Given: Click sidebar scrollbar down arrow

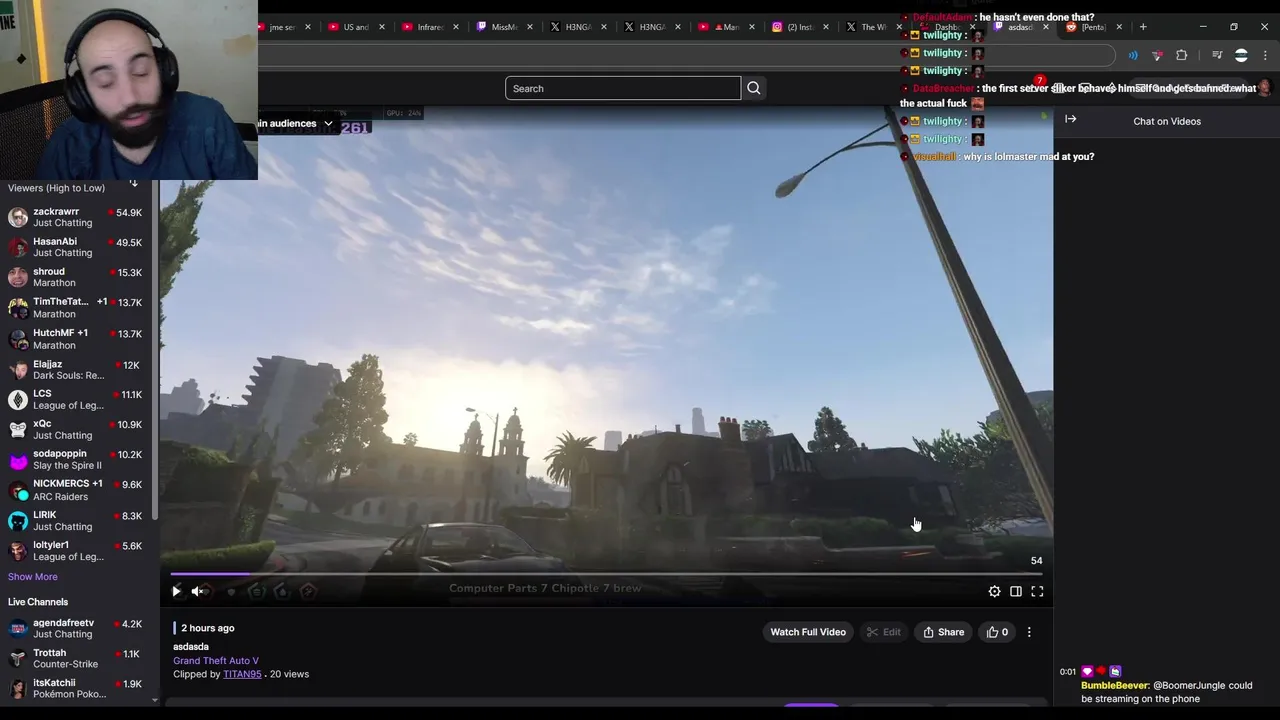Looking at the screenshot, I should point(155,701).
